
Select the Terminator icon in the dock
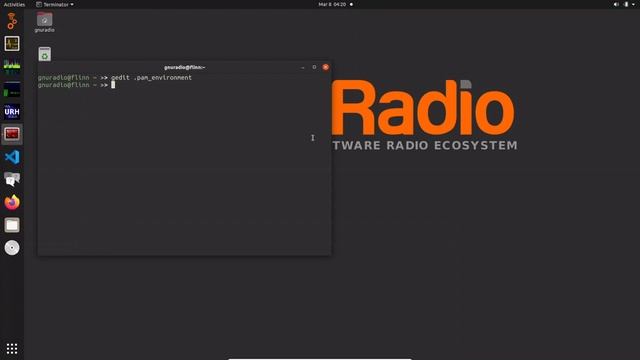click(x=12, y=134)
